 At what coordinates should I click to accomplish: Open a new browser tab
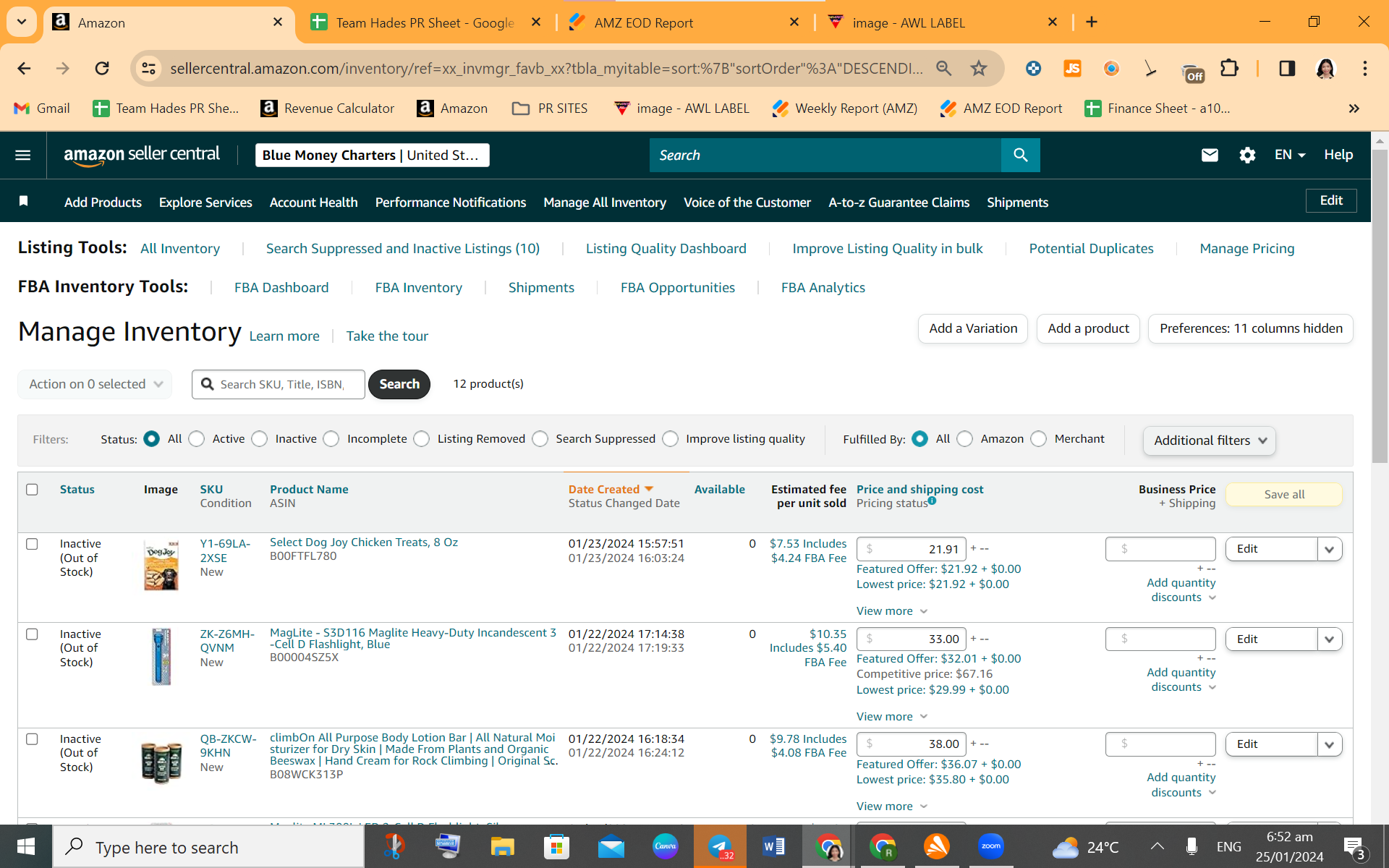(1092, 22)
